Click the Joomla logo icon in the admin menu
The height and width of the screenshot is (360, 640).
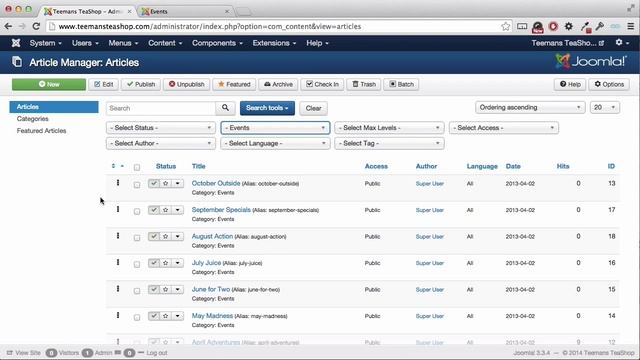tap(16, 43)
